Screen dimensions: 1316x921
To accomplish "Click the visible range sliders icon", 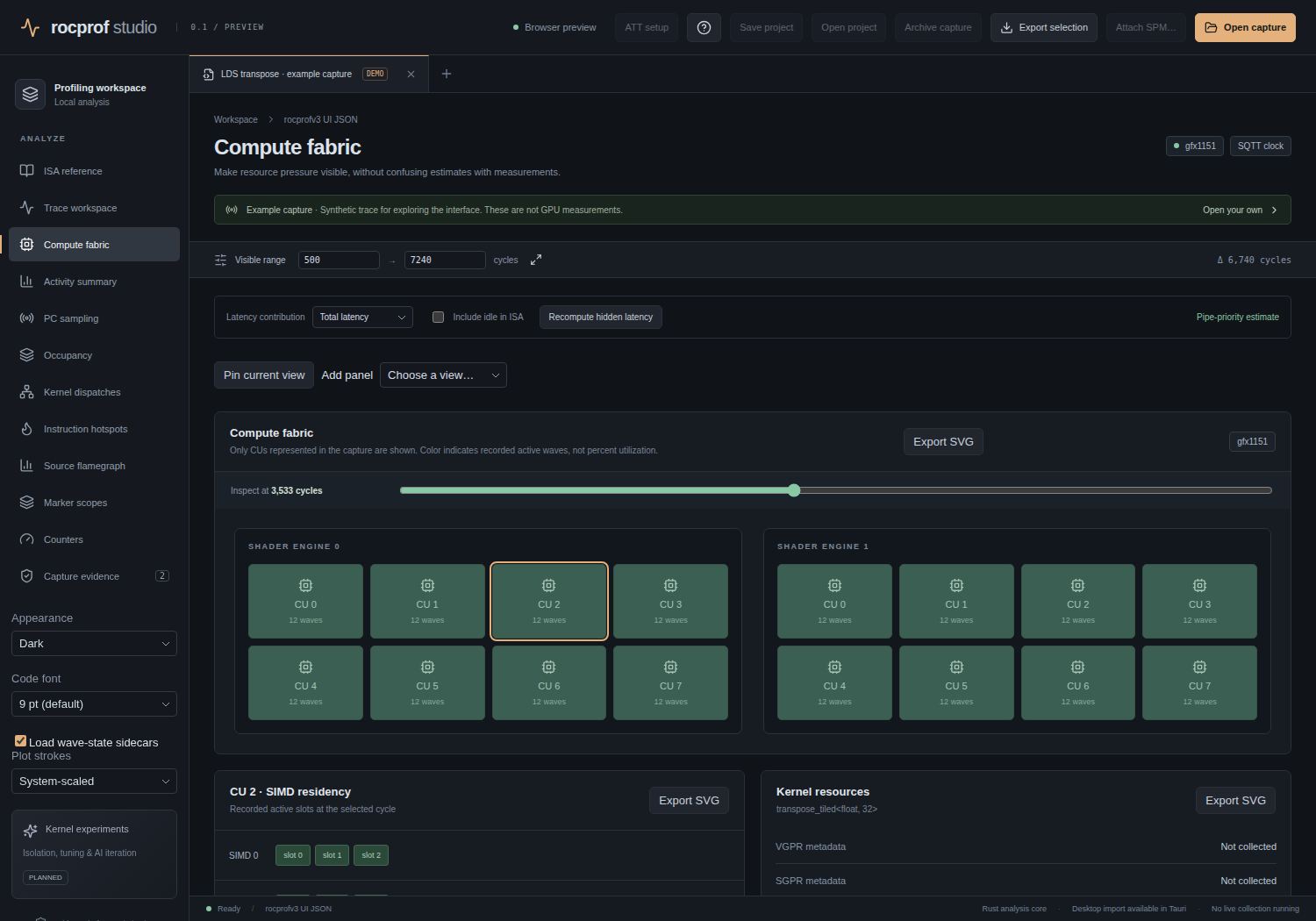I will coord(220,260).
